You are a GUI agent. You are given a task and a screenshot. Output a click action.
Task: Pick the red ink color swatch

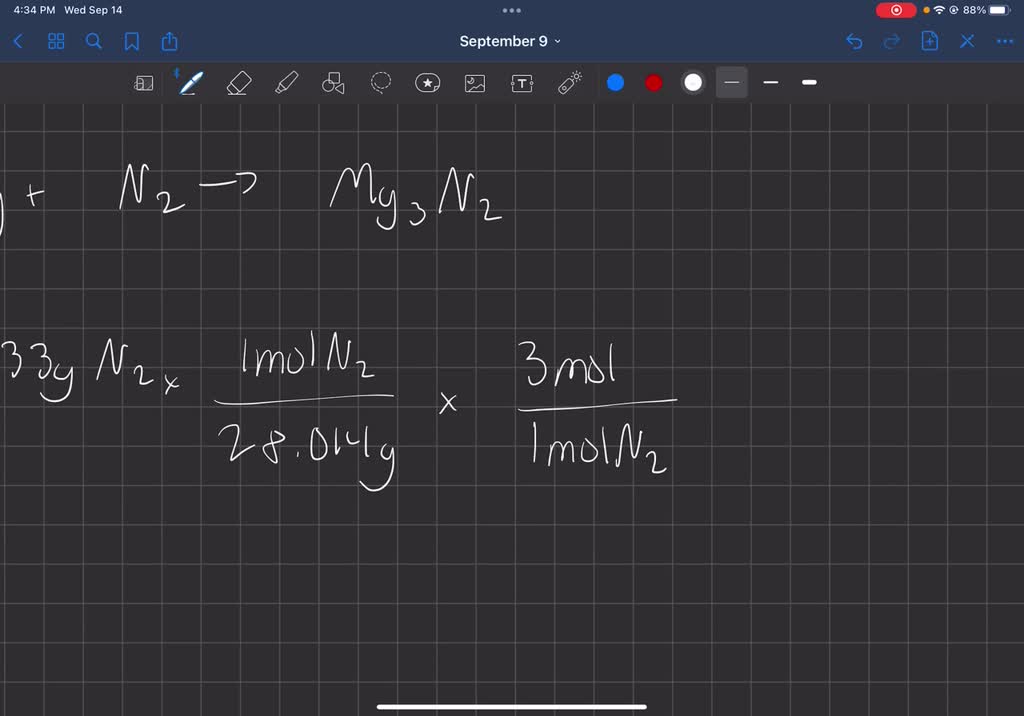[653, 83]
